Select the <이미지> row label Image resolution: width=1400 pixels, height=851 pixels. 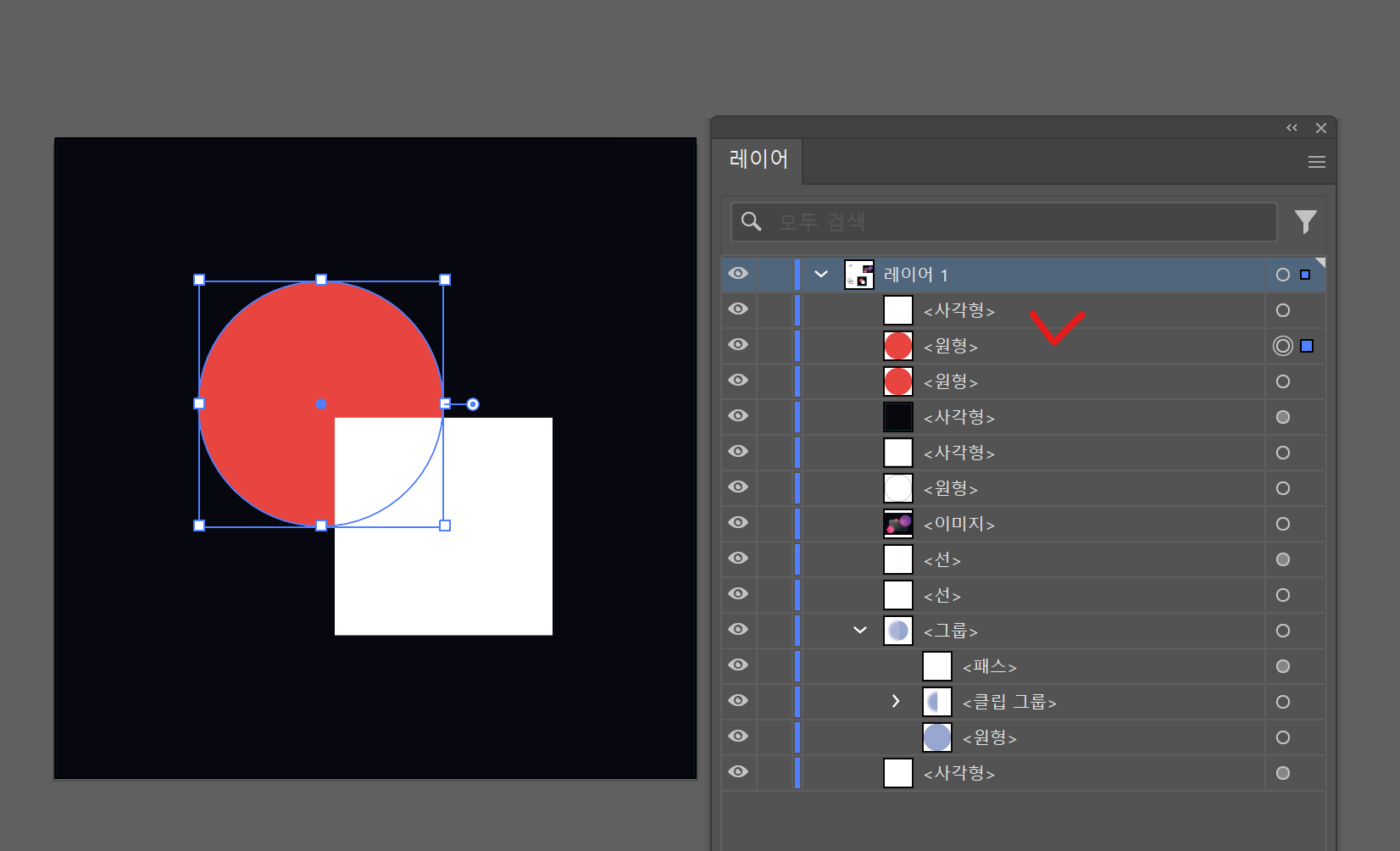[959, 524]
